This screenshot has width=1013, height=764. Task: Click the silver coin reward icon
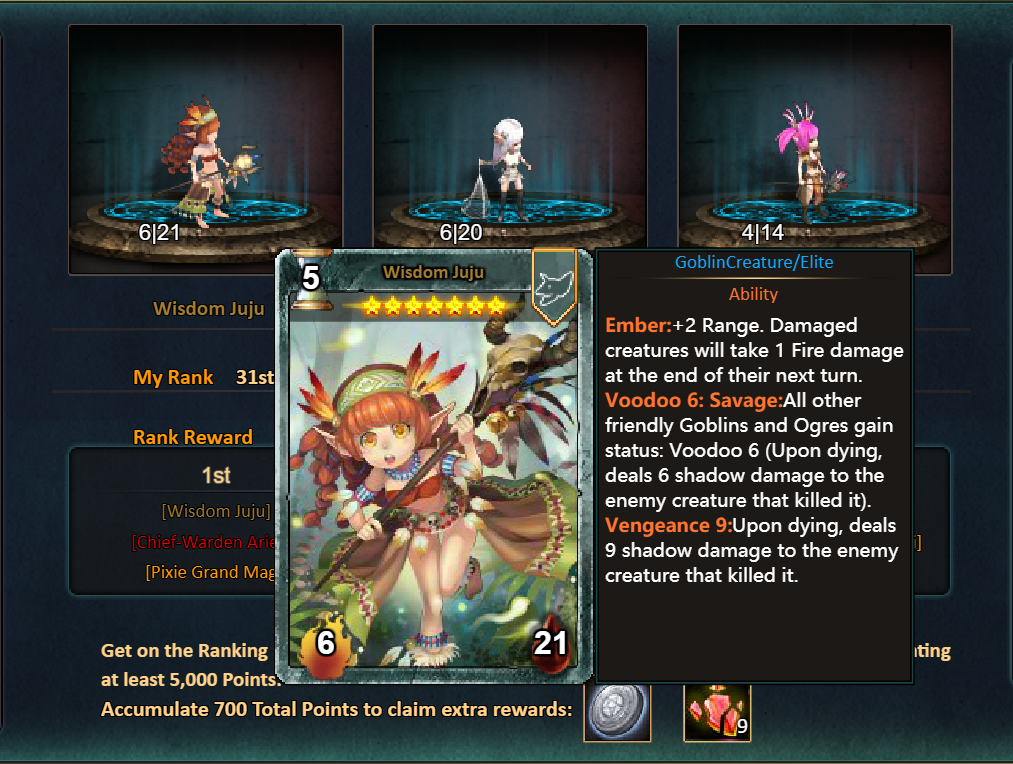pyautogui.click(x=617, y=712)
